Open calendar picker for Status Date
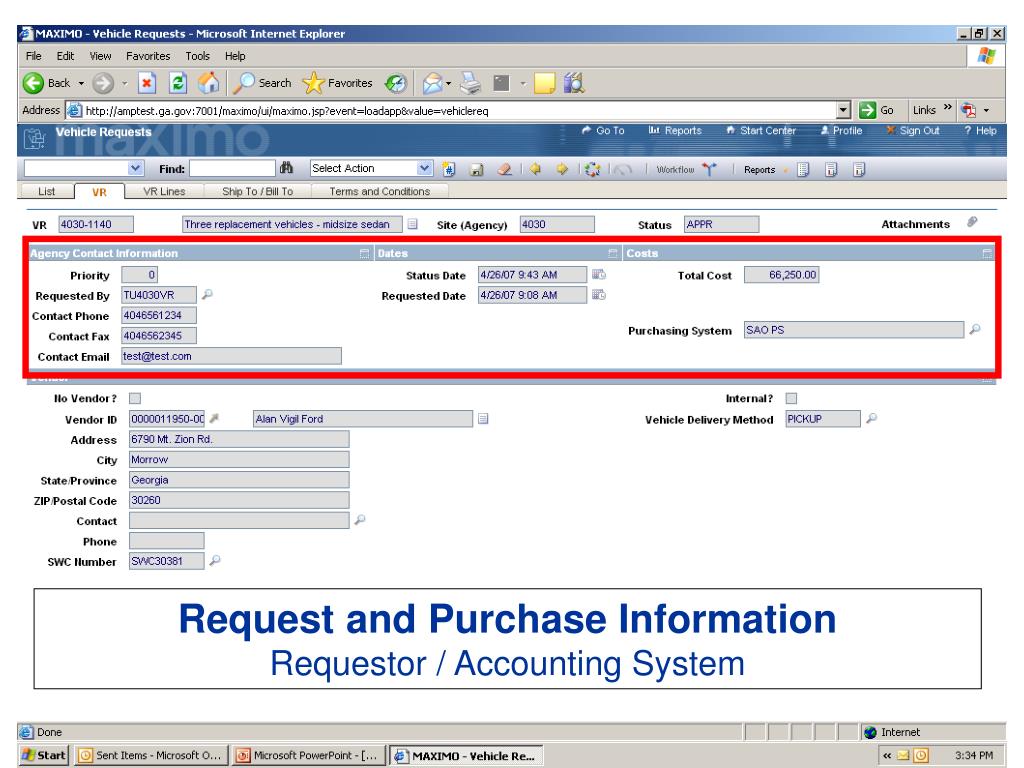This screenshot has width=1024, height=768. (x=599, y=274)
